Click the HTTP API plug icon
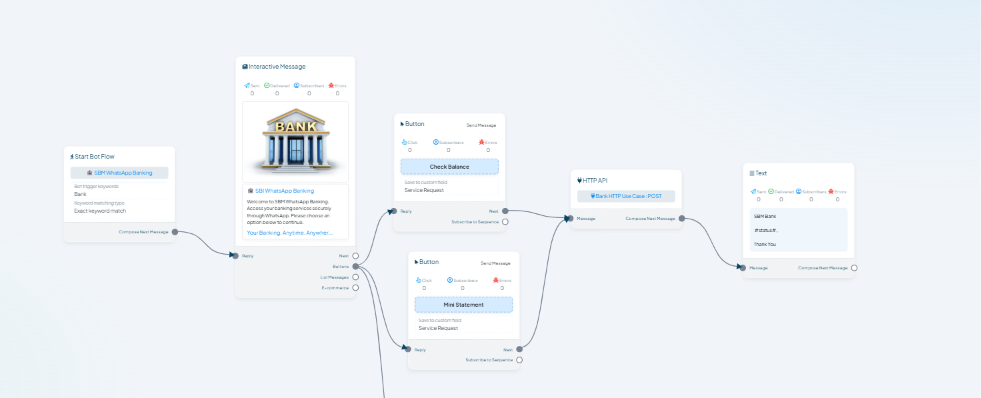Viewport: 981px width, 398px height. point(579,180)
